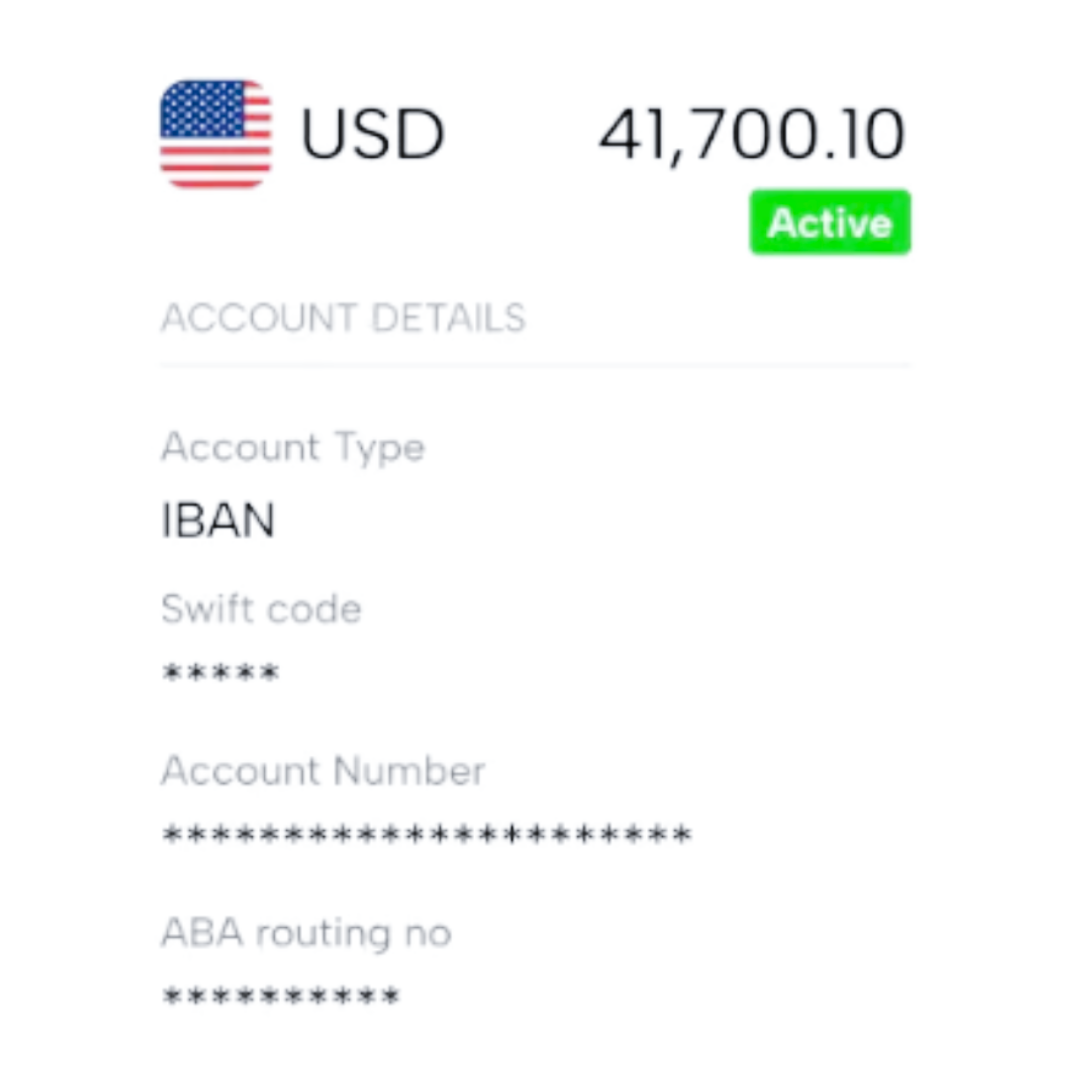
Task: Click the Account Number field label
Action: (323, 771)
